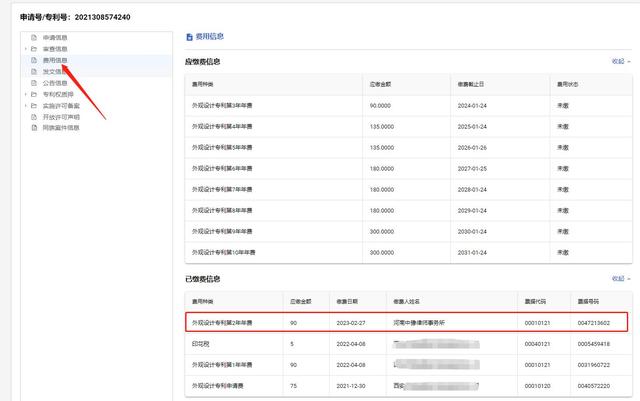Click the file icon beside 费用信息 in sidebar
This screenshot has height=401, width=640.
(34, 60)
